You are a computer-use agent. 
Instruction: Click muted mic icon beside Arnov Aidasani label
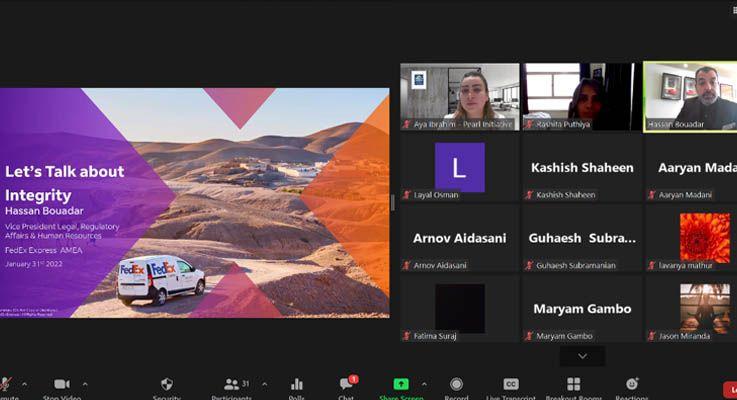pyautogui.click(x=407, y=266)
